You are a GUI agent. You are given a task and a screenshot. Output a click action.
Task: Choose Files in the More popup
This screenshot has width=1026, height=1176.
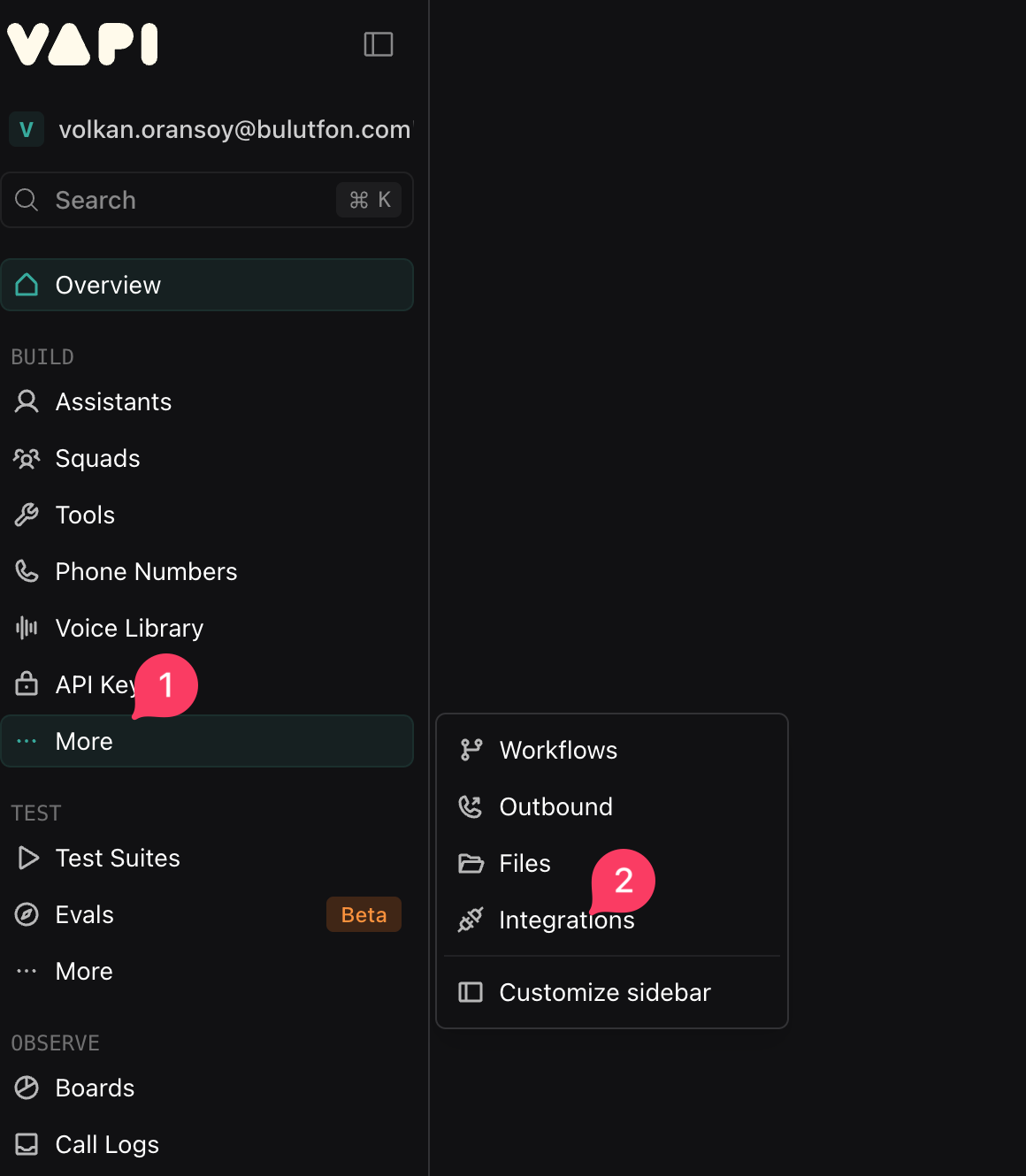[x=524, y=863]
